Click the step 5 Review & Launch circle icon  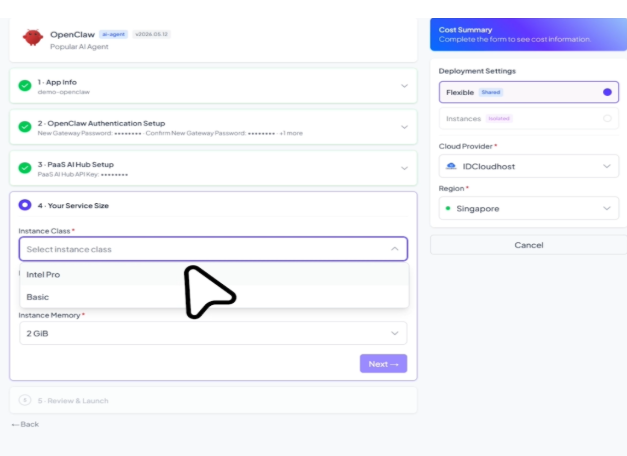(x=25, y=400)
